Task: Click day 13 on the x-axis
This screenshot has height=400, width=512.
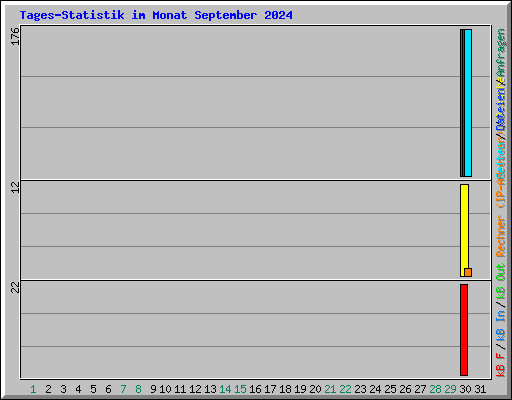Action: coord(210,389)
